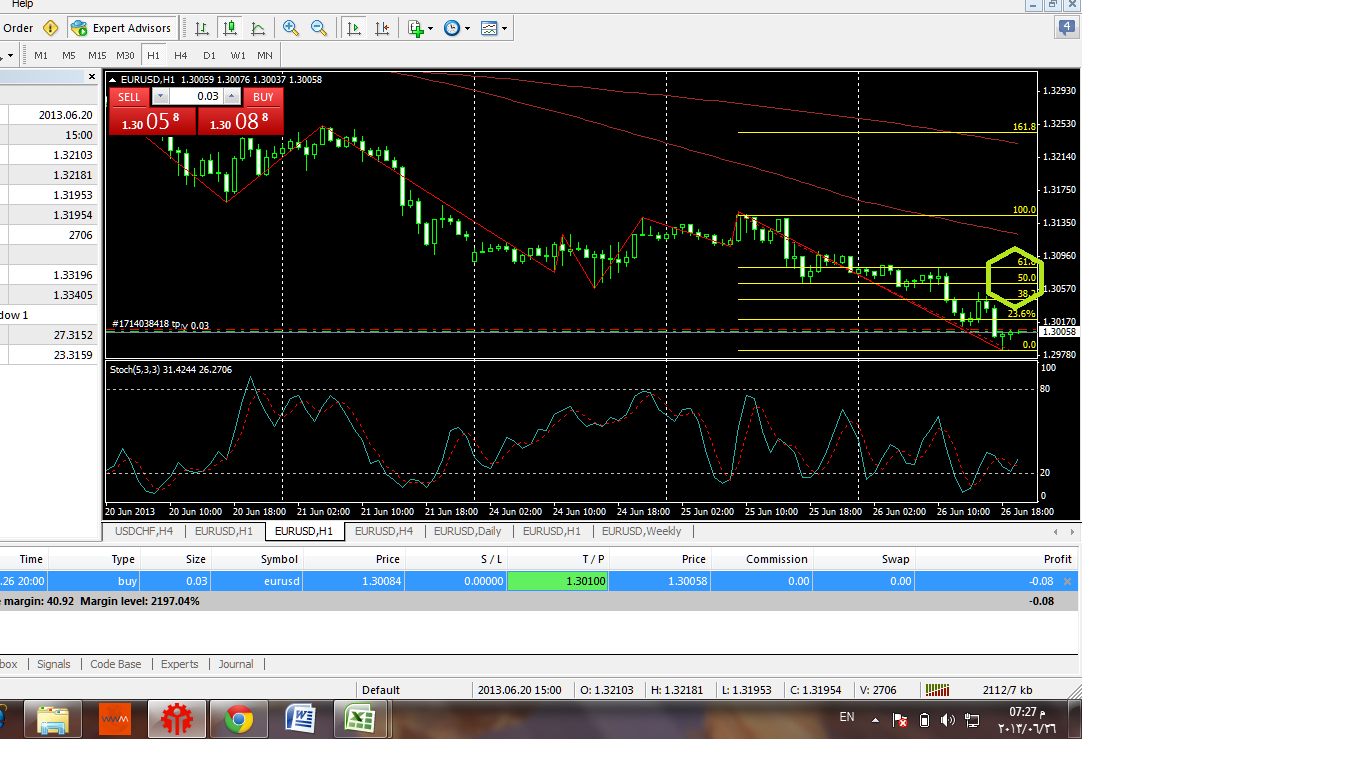Select the M30 timeframe
Viewport: 1366px width, 768px height.
[125, 55]
